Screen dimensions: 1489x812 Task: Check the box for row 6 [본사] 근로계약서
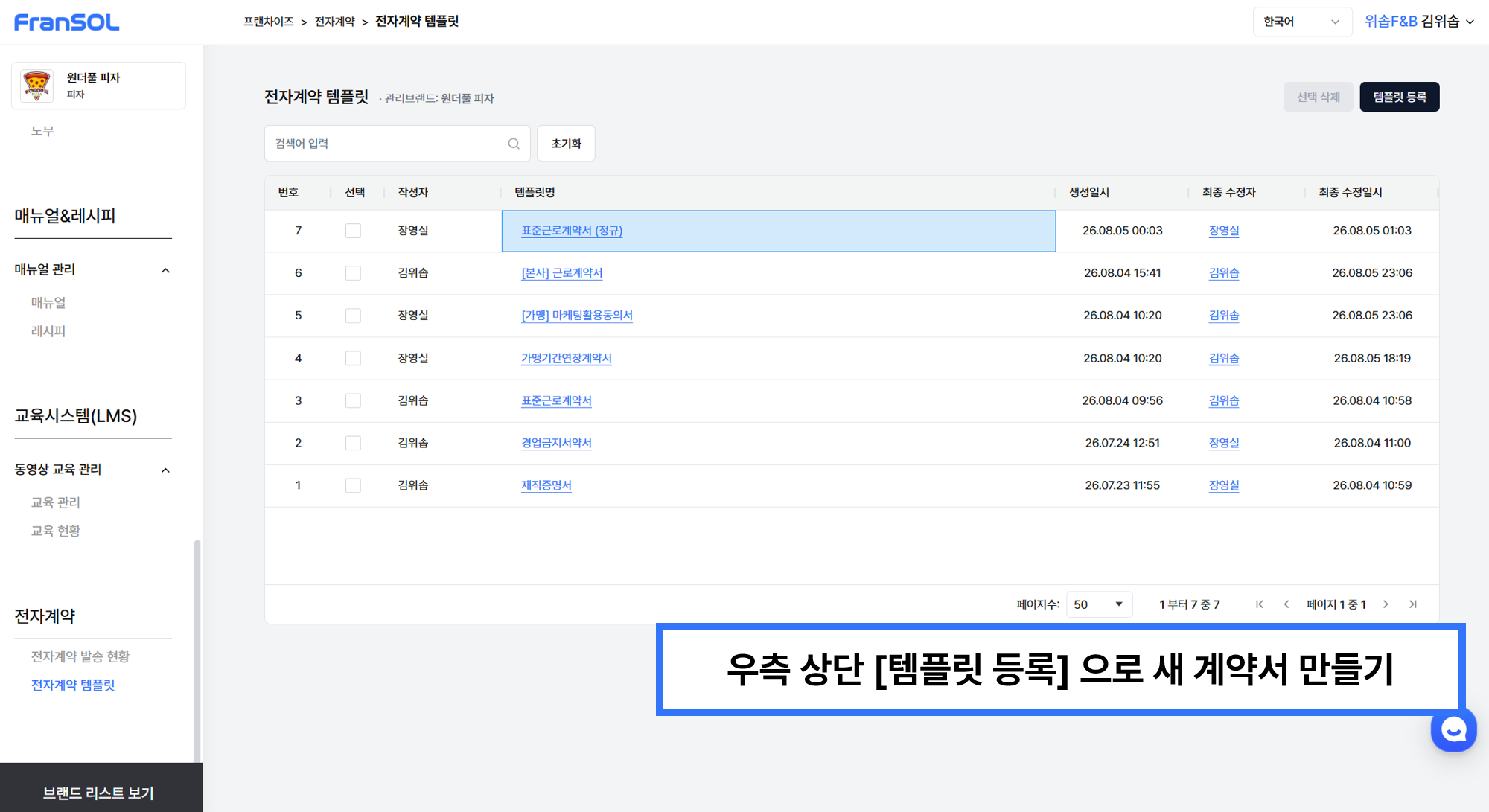click(x=353, y=273)
